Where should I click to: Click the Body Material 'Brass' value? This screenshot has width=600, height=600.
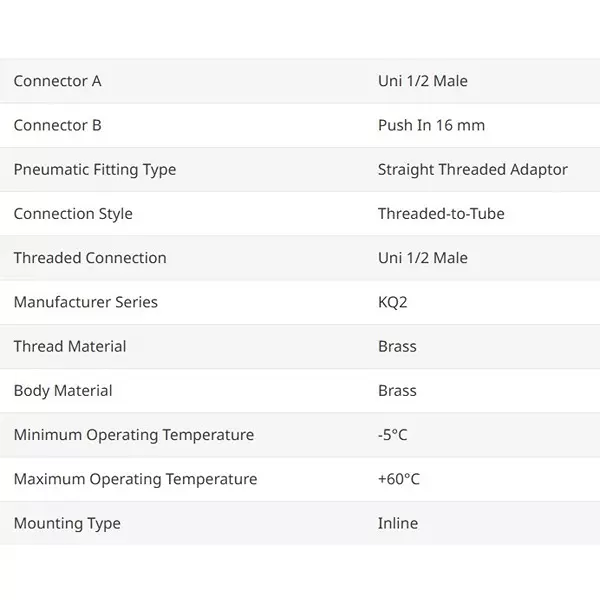[x=397, y=390]
